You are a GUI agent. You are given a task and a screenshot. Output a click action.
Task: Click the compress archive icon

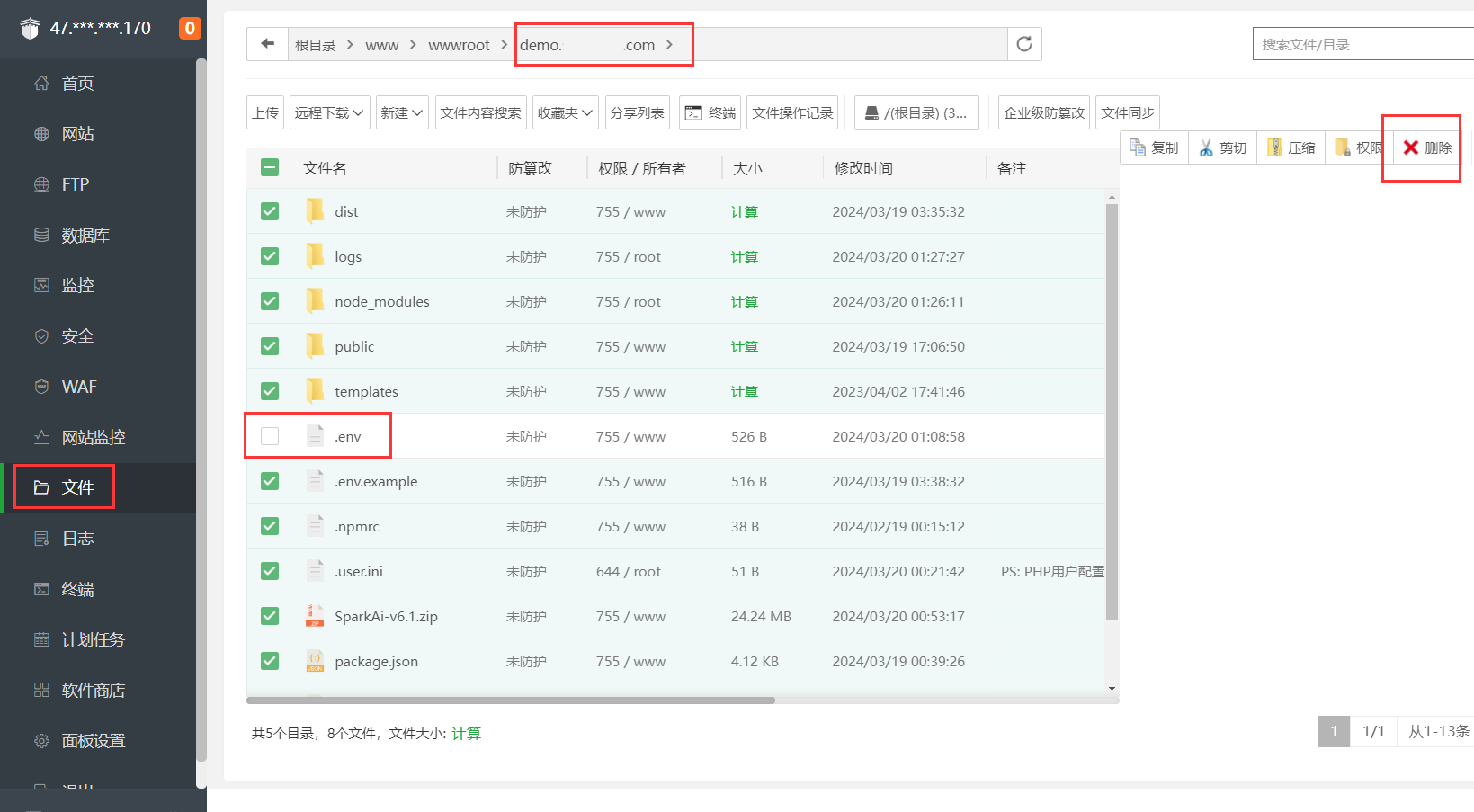(1274, 147)
